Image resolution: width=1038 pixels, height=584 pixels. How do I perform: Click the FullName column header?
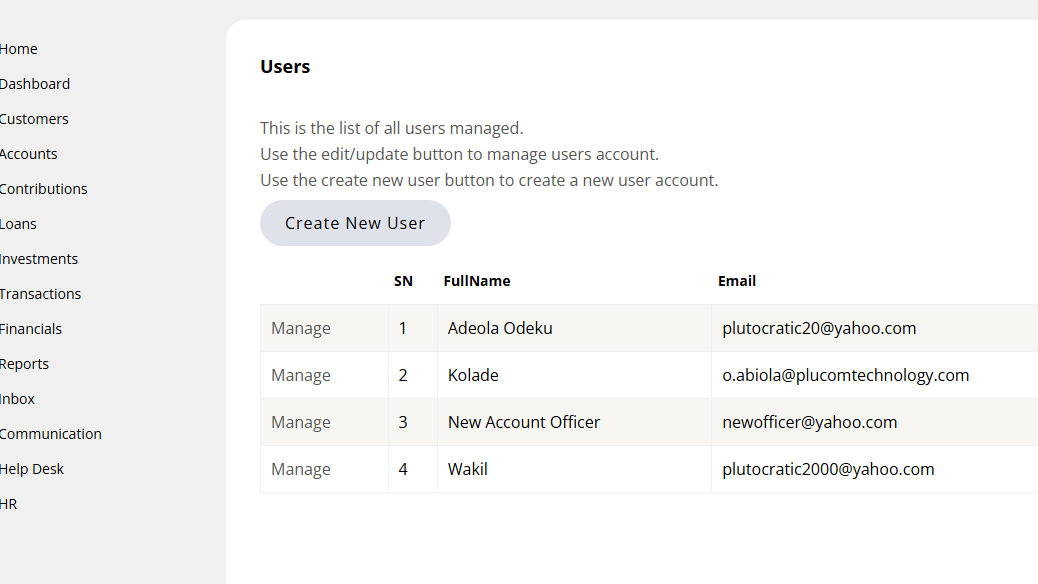(x=477, y=281)
